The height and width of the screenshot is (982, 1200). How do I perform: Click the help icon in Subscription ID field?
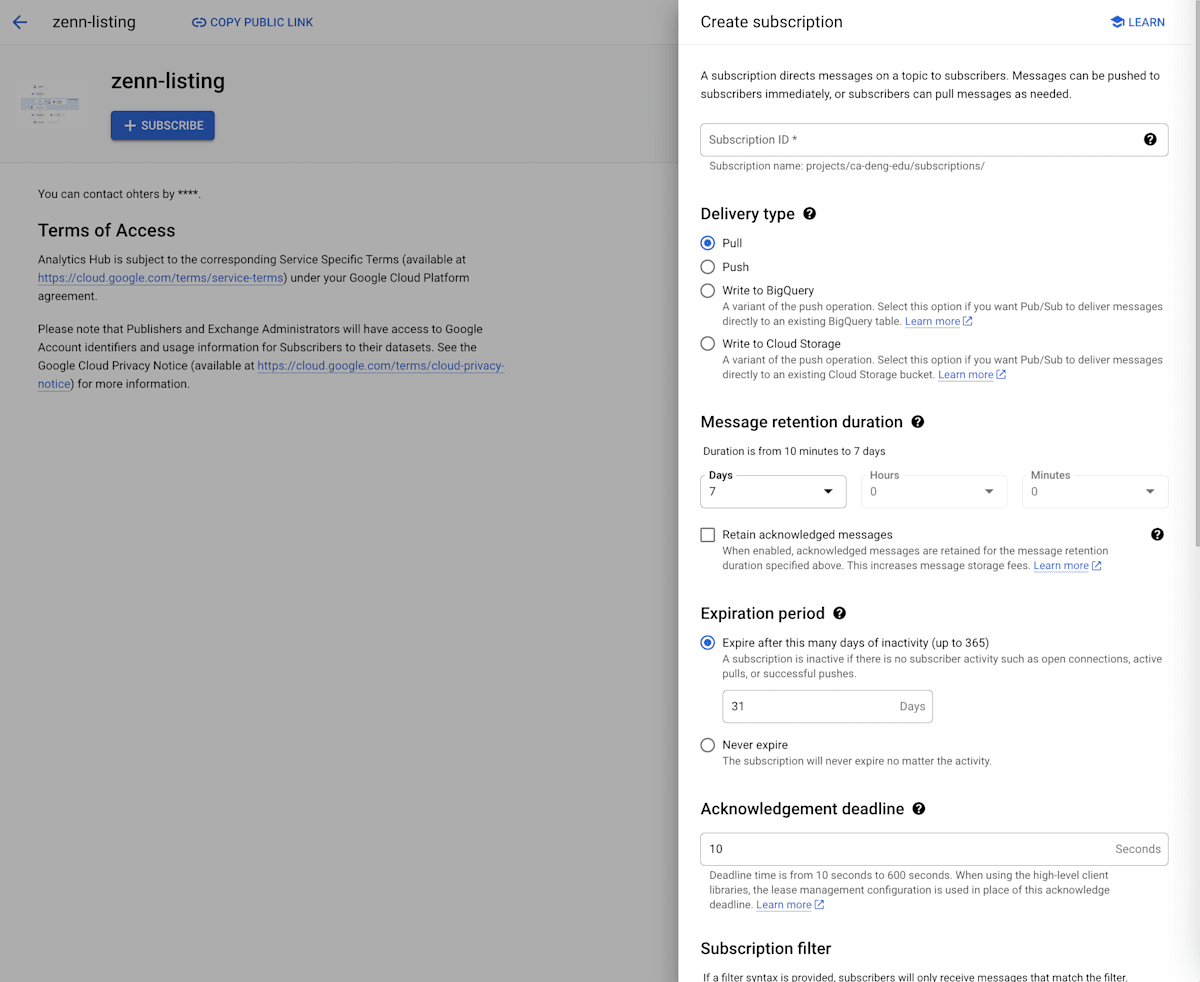[1150, 140]
